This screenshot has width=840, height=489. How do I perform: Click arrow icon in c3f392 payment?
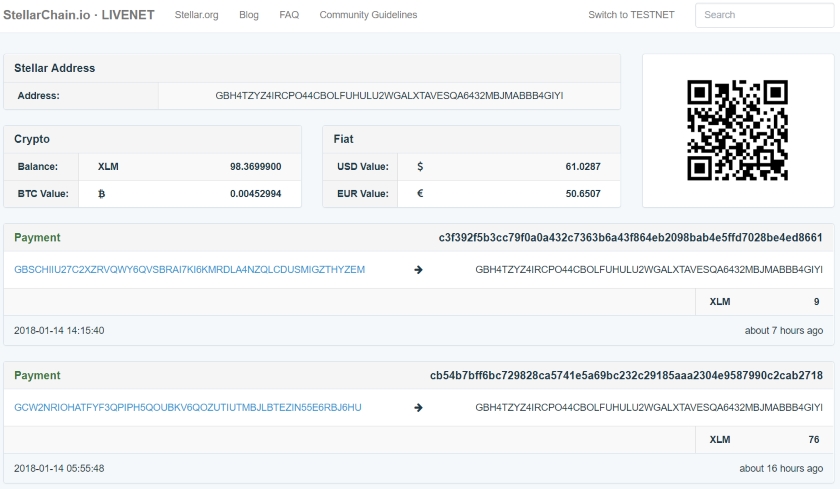click(x=418, y=270)
